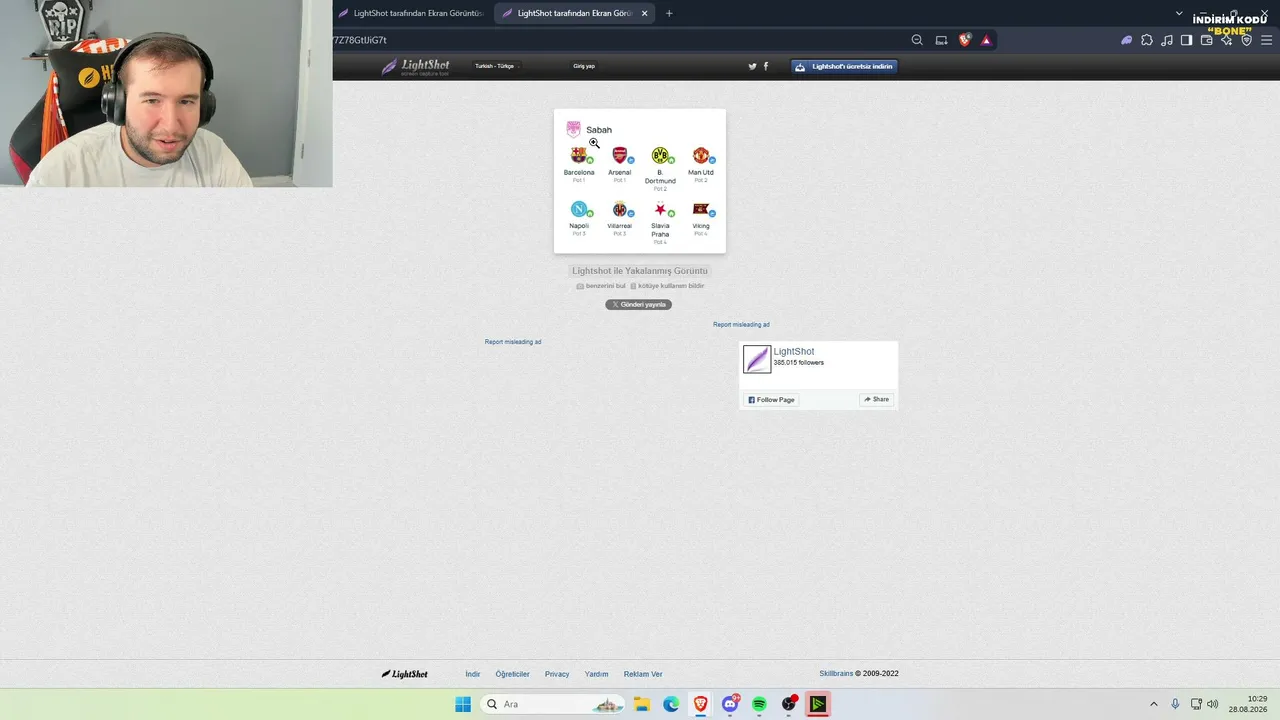Image resolution: width=1280 pixels, height=720 pixels.
Task: Click the Brave browser taskbar icon
Action: click(701, 704)
